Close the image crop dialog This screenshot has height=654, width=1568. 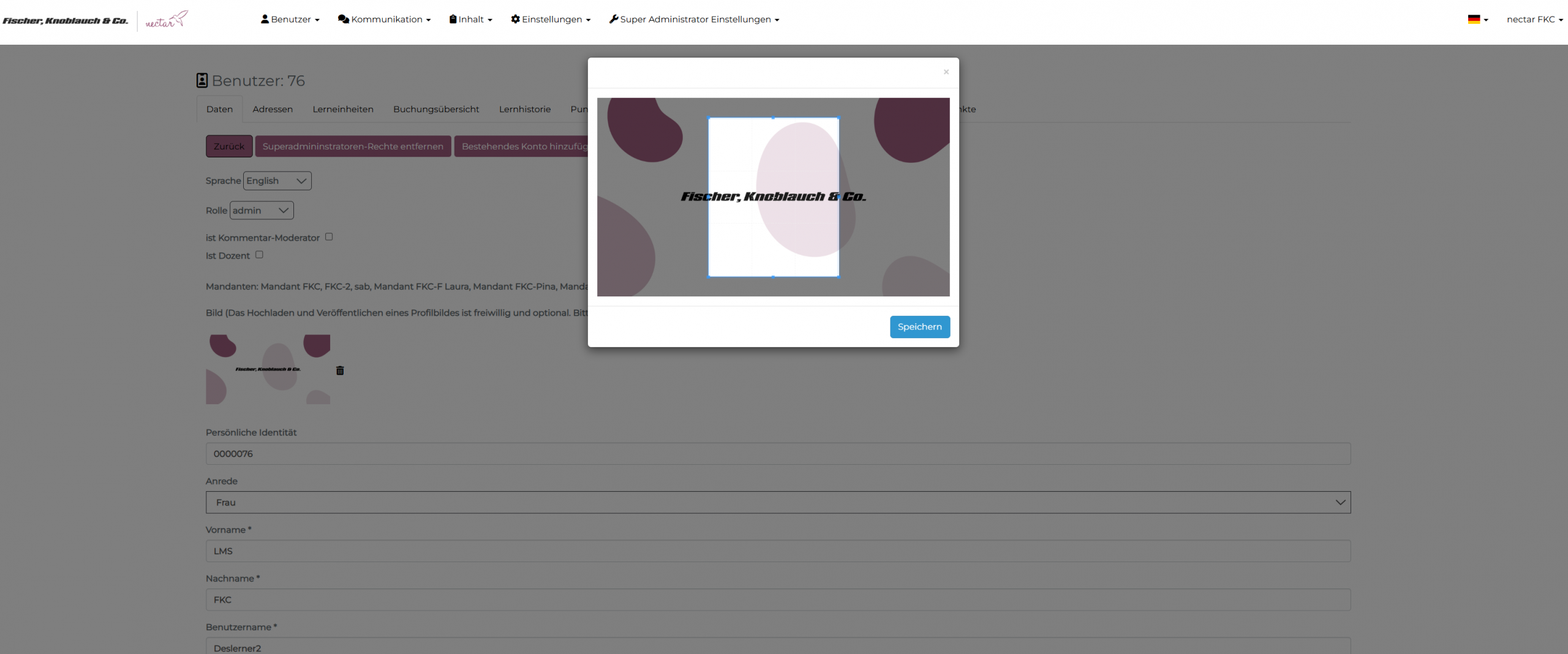[x=946, y=72]
